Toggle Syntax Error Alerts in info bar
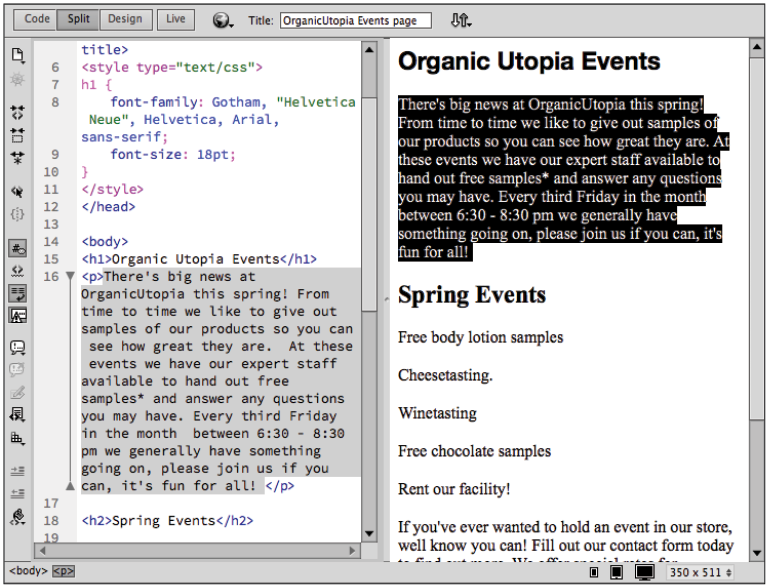The image size is (769, 588). 17,315
